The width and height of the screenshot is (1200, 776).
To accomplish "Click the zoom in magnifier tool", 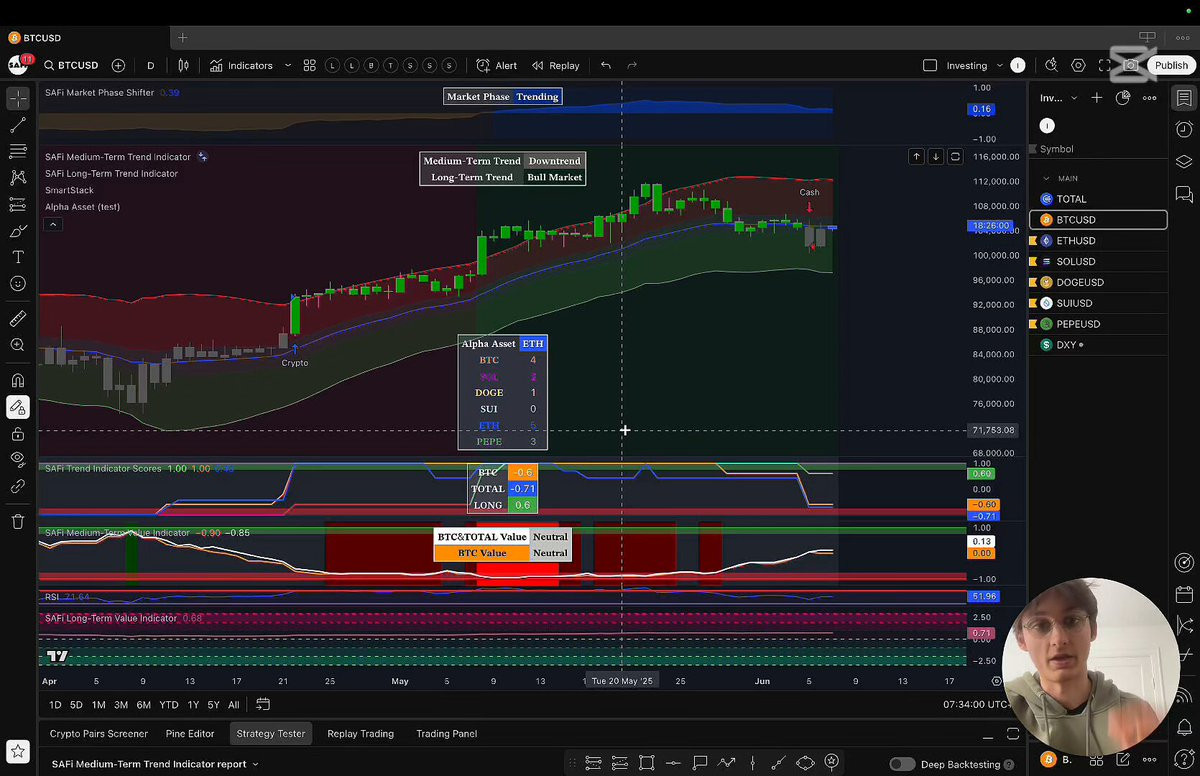I will click(x=18, y=345).
